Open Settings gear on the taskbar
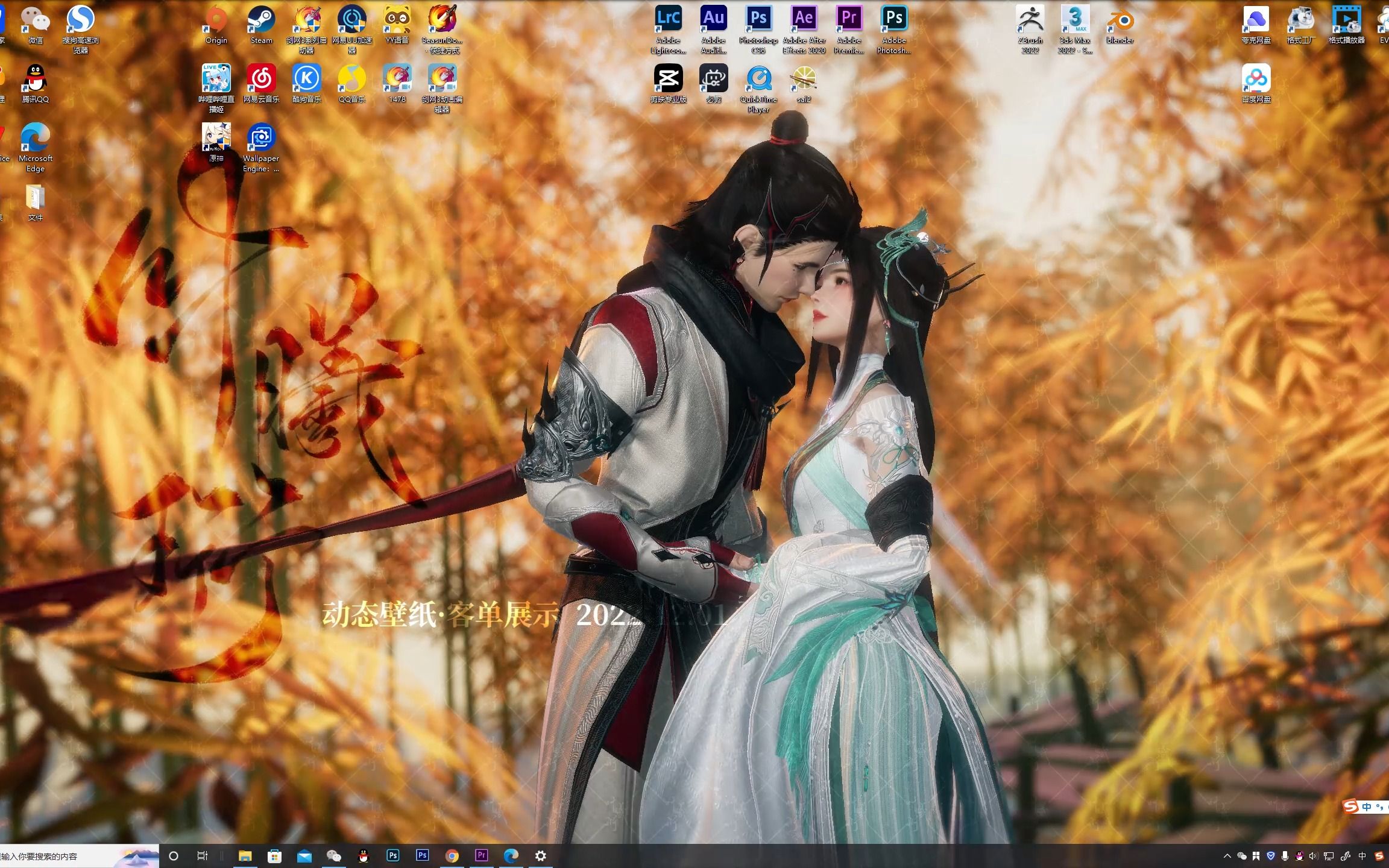Image resolution: width=1389 pixels, height=868 pixels. pyautogui.click(x=541, y=856)
